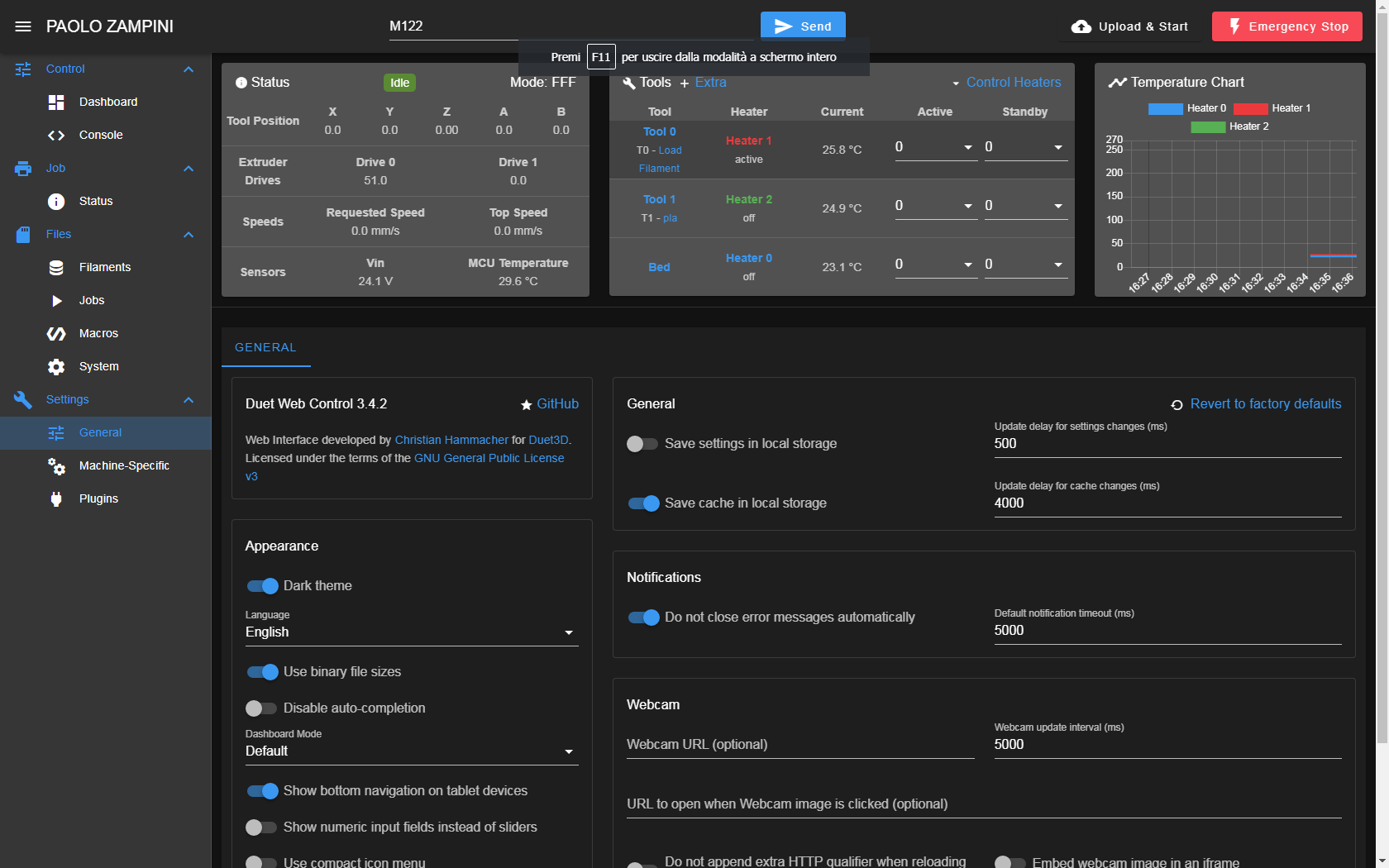This screenshot has width=1389, height=868.
Task: Toggle Embed webcam image in an iframe
Action: point(1010,862)
